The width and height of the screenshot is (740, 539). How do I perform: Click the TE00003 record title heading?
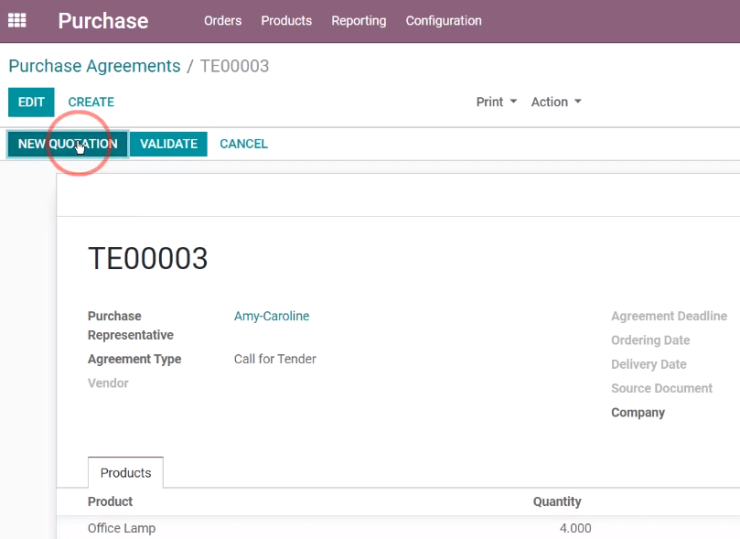tap(148, 259)
